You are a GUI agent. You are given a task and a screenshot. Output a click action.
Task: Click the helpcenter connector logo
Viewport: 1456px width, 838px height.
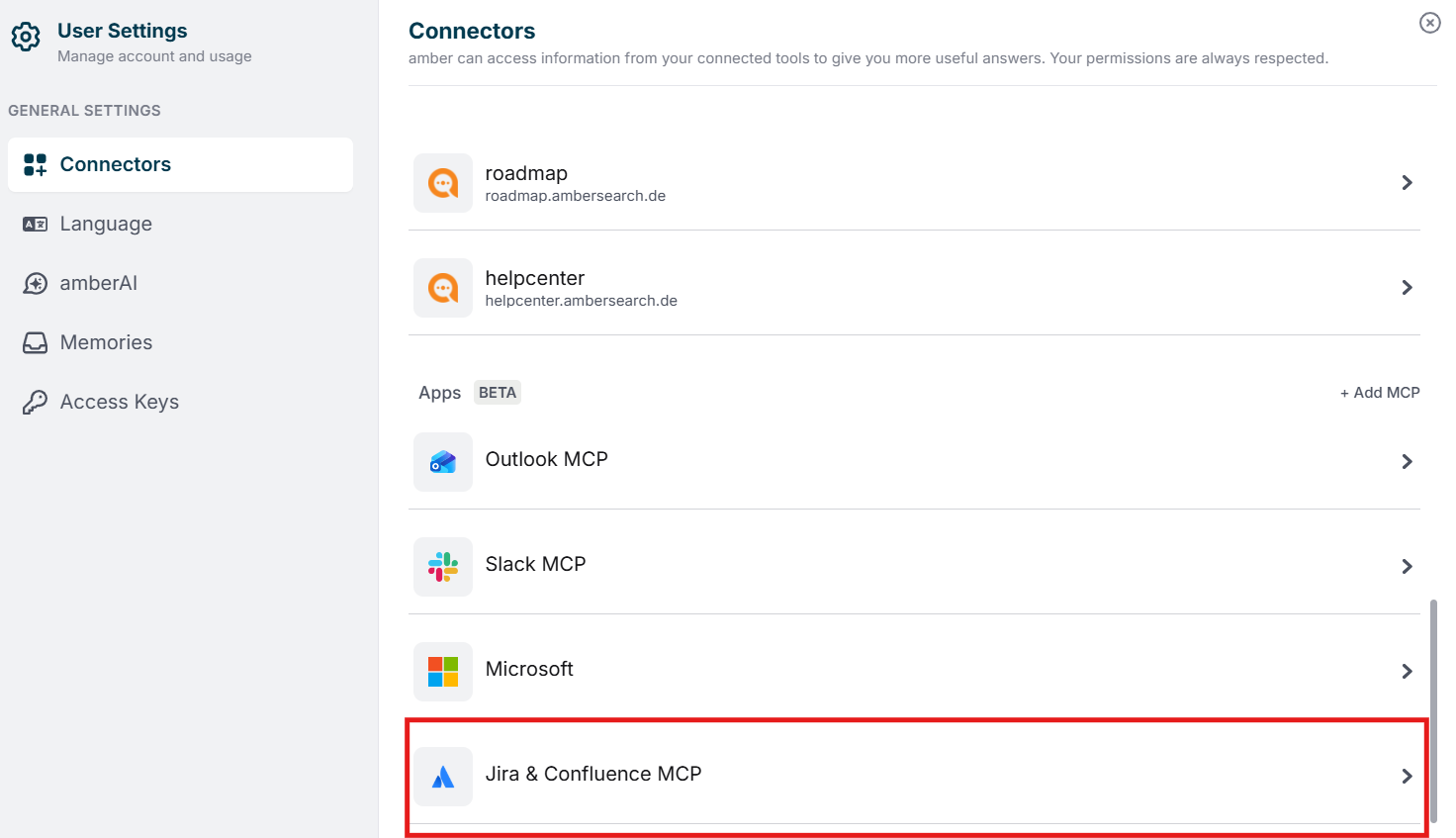click(443, 288)
